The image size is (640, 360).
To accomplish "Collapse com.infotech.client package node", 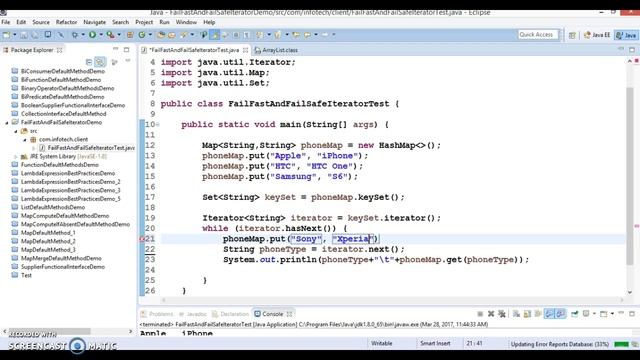I will click(x=24, y=140).
